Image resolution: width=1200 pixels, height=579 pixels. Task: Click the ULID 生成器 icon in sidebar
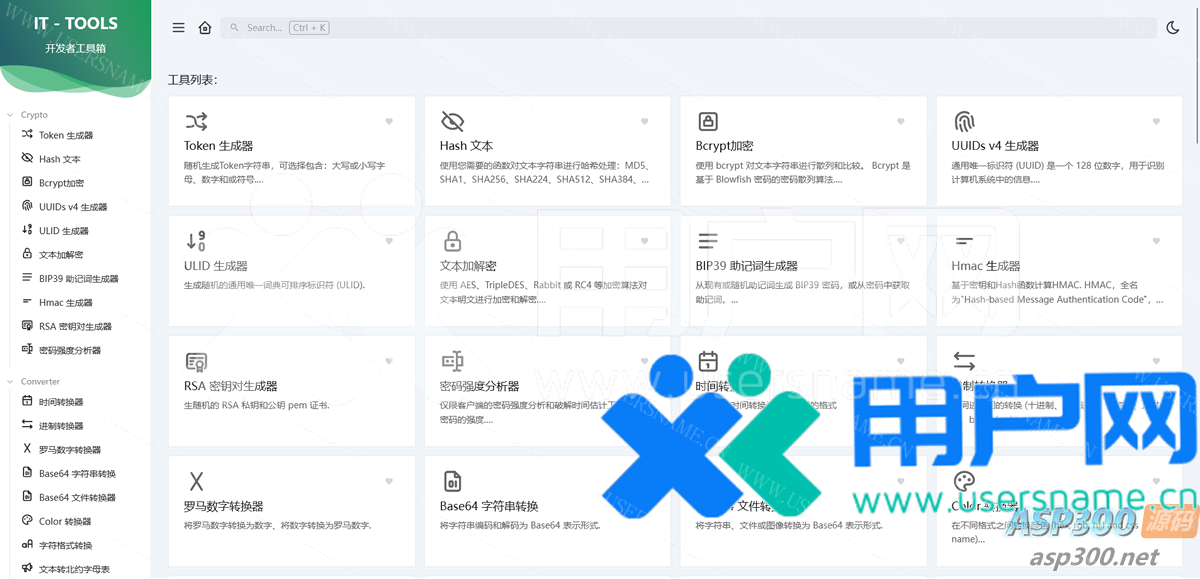click(x=27, y=231)
